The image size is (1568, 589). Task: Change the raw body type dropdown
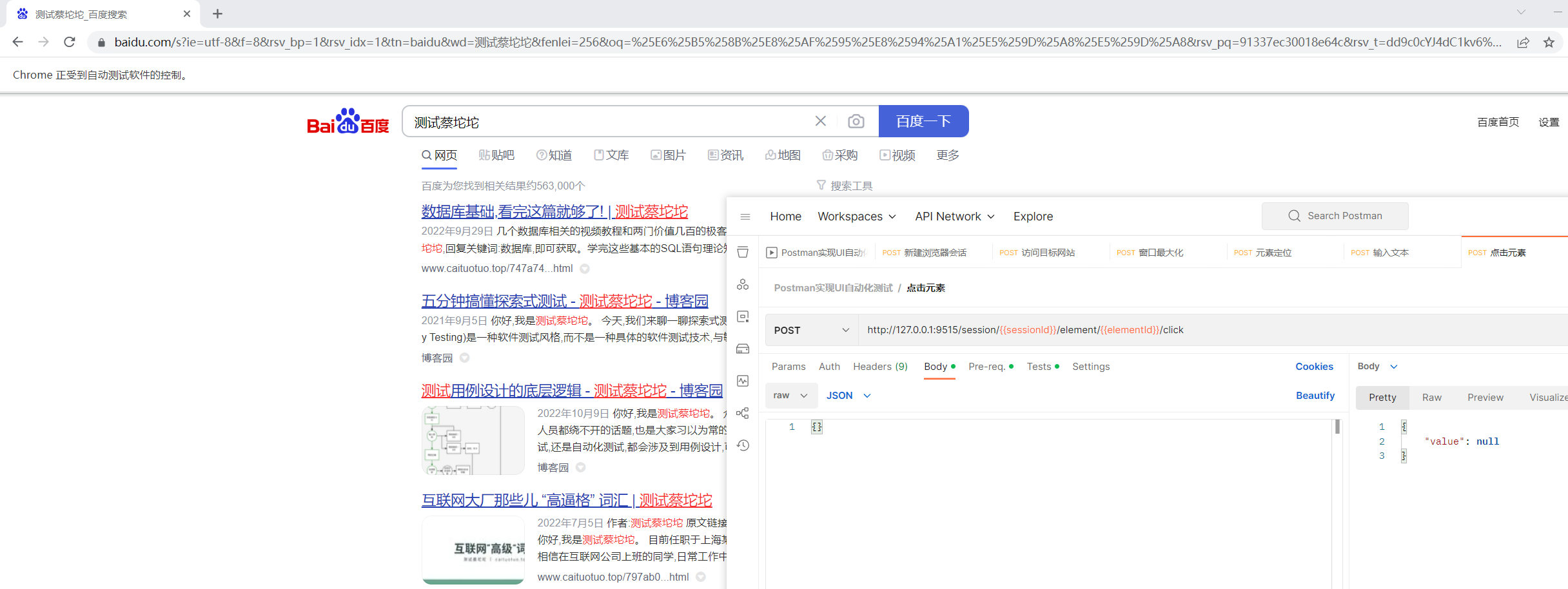pyautogui.click(x=790, y=396)
